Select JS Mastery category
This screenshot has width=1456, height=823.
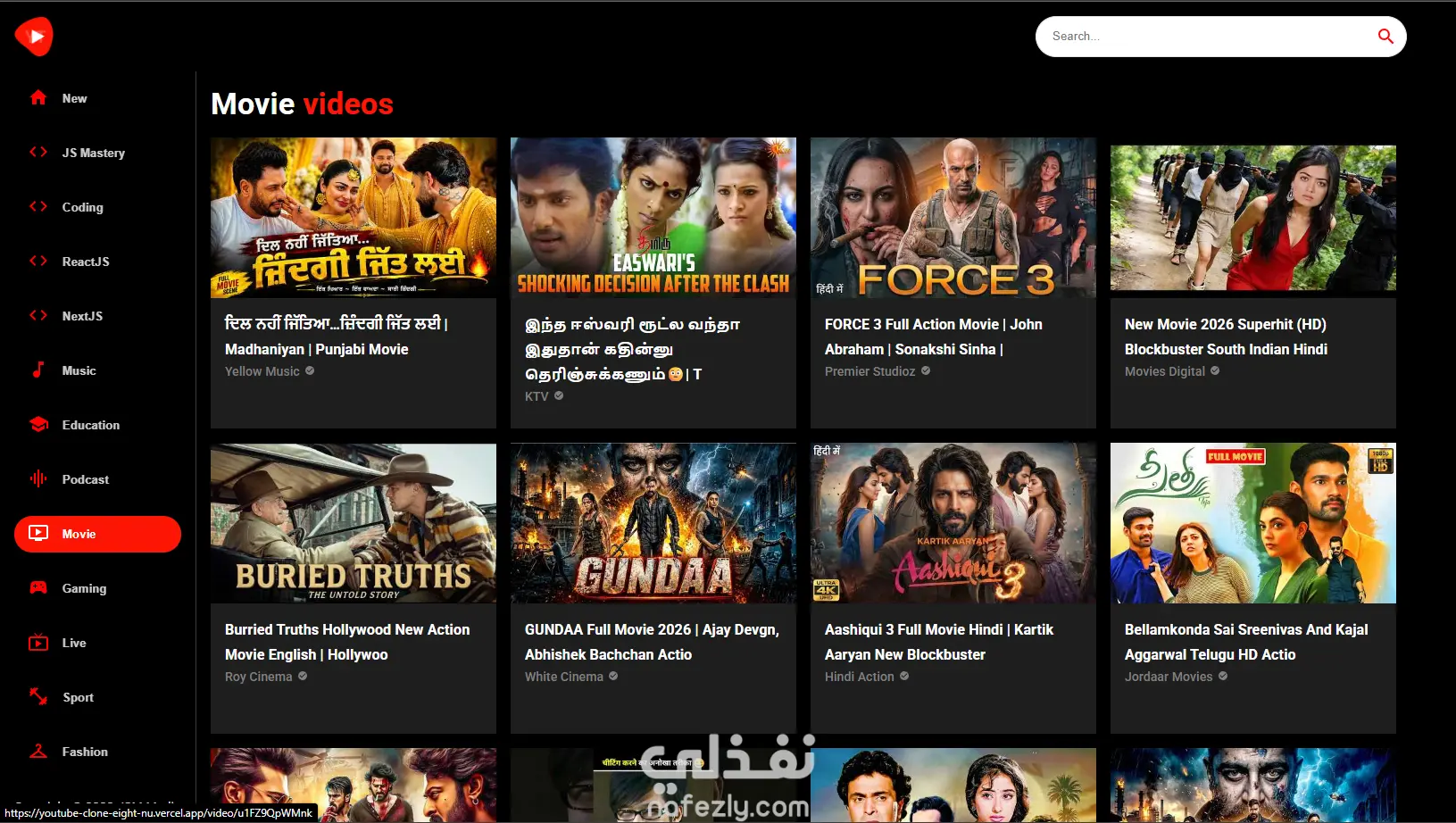pyautogui.click(x=97, y=153)
